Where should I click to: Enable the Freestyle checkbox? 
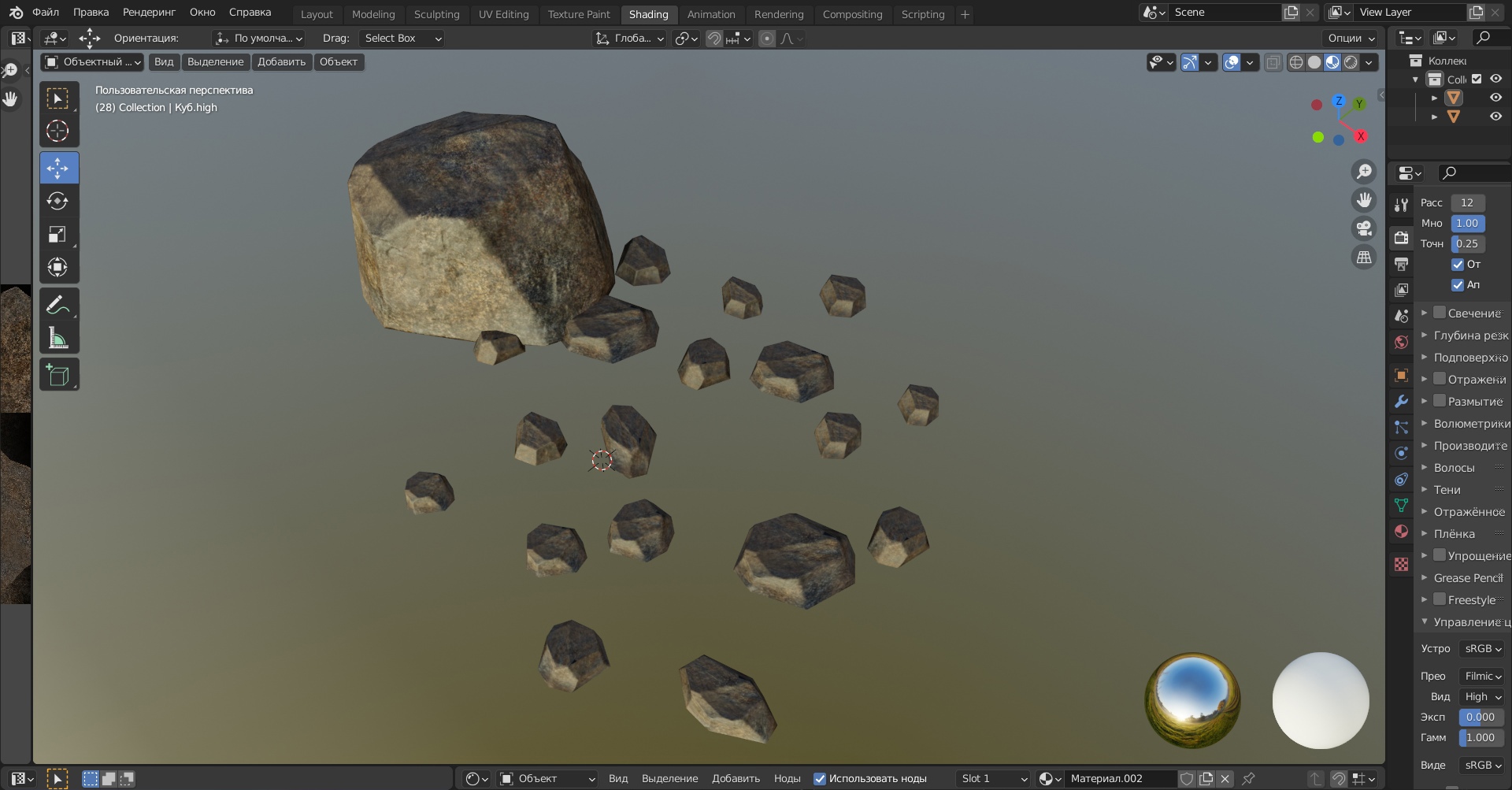tap(1440, 599)
